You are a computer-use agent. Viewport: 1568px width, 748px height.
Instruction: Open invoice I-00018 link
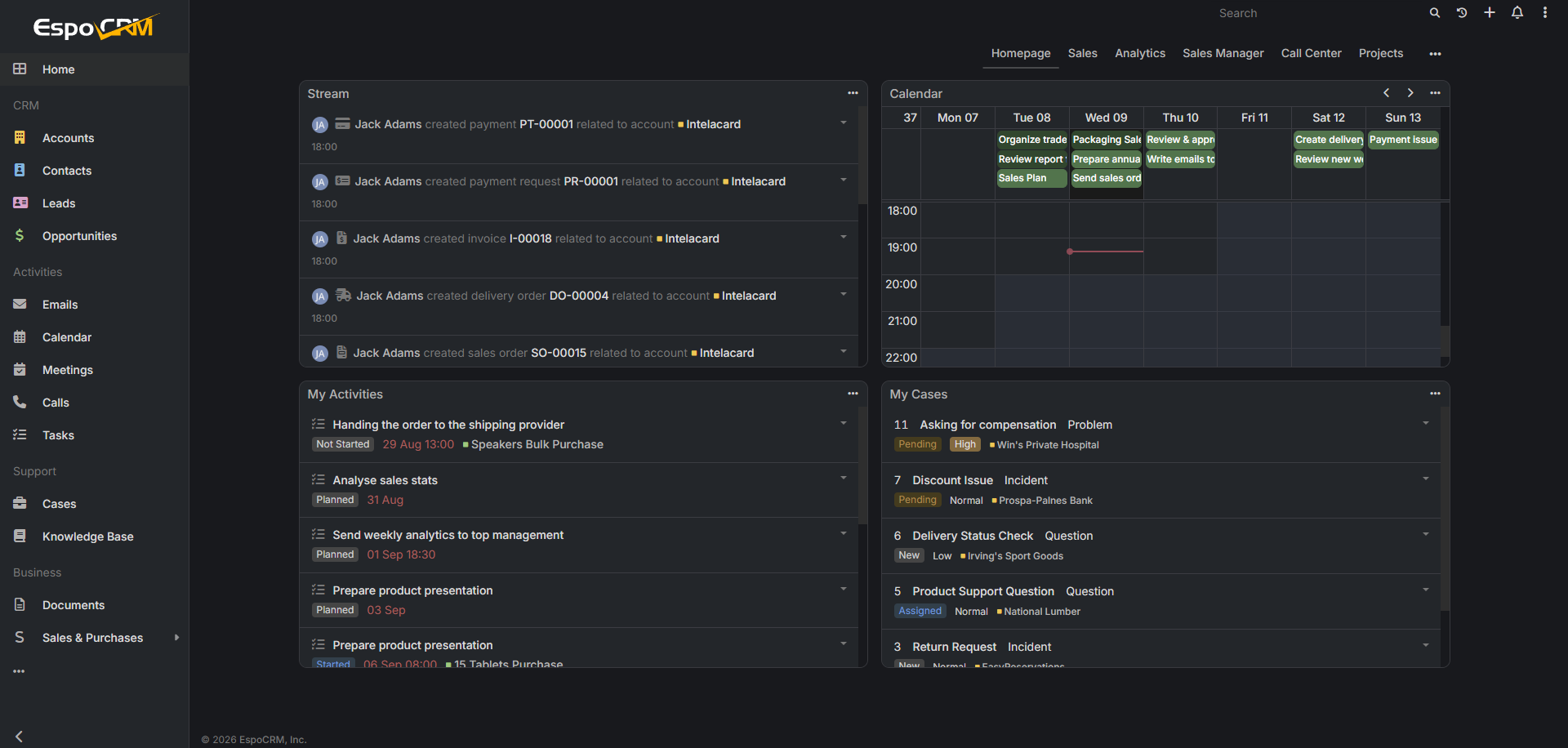531,238
